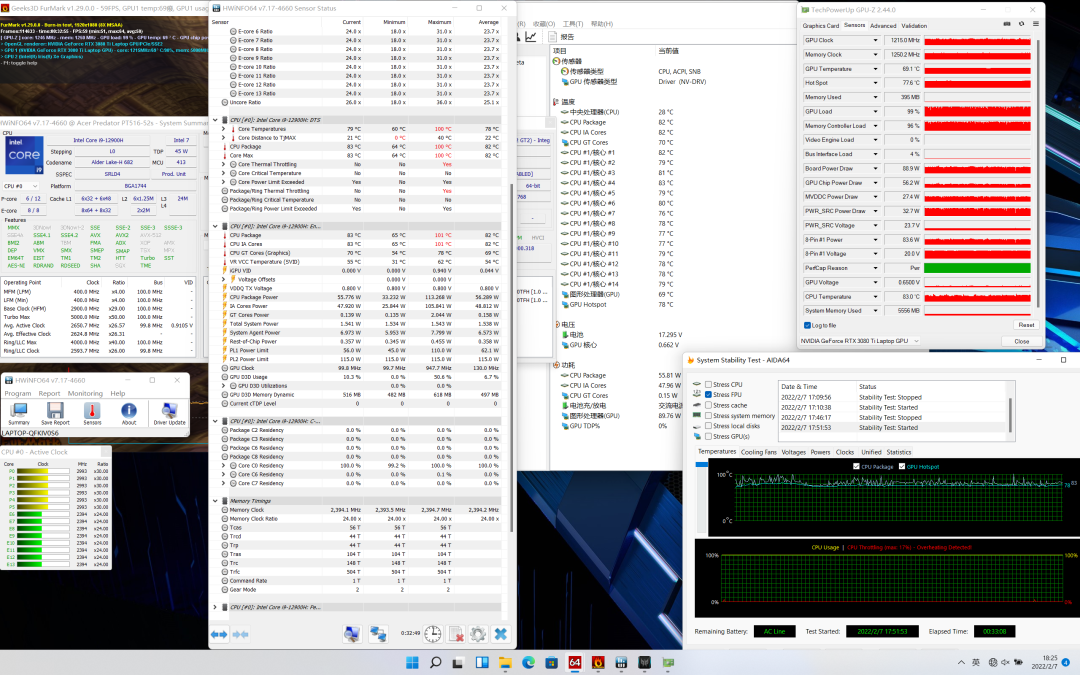Click Save Report floppy icon in HWiNFO64
This screenshot has height=675, width=1080.
[x=55, y=413]
